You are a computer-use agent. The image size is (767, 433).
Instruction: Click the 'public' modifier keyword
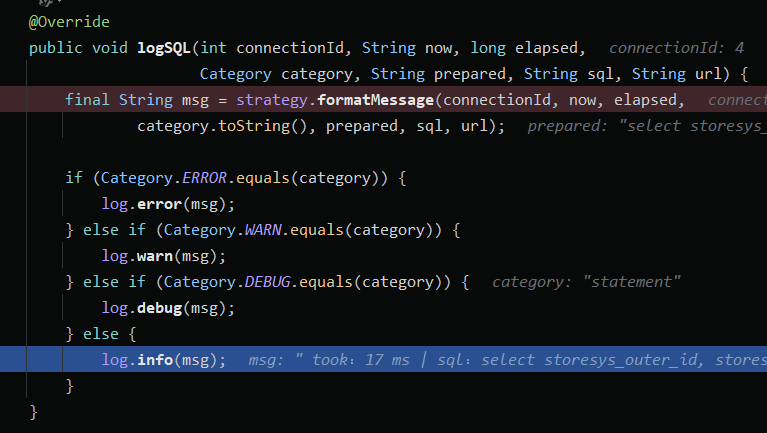coord(56,48)
